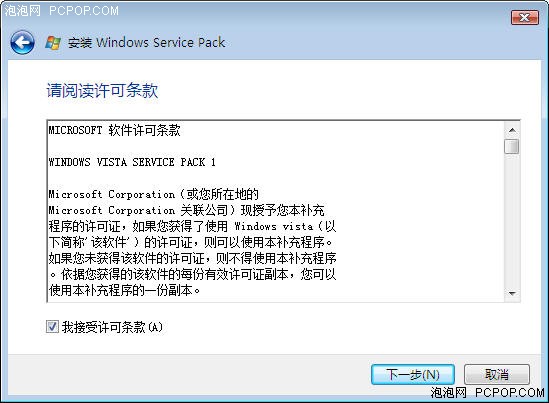Click the WINDOWS VISTA SERVICE PACK 1 line
Screen dimensions: 549x403
pyautogui.click(x=132, y=162)
